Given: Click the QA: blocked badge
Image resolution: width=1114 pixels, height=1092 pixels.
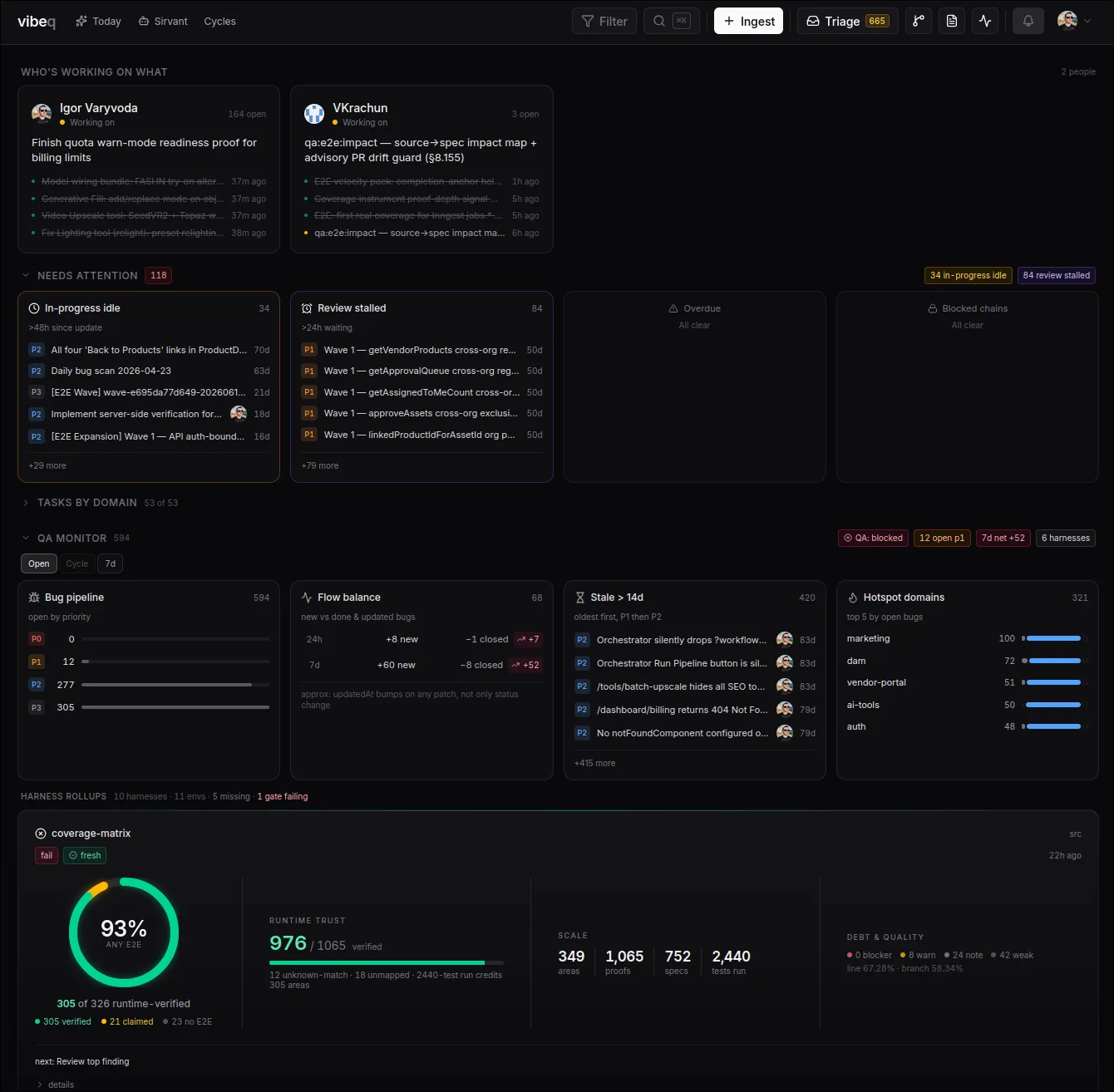Looking at the screenshot, I should point(873,538).
